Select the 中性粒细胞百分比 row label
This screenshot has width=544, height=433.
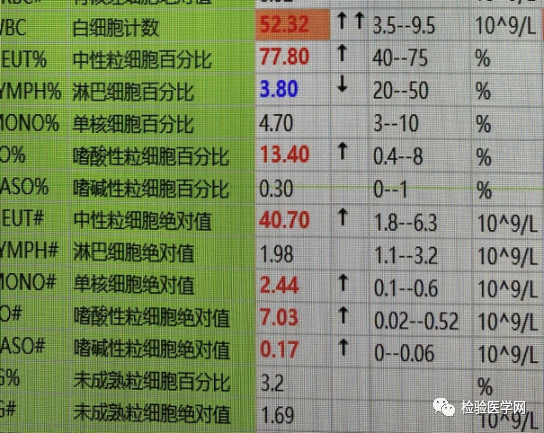pyautogui.click(x=142, y=60)
